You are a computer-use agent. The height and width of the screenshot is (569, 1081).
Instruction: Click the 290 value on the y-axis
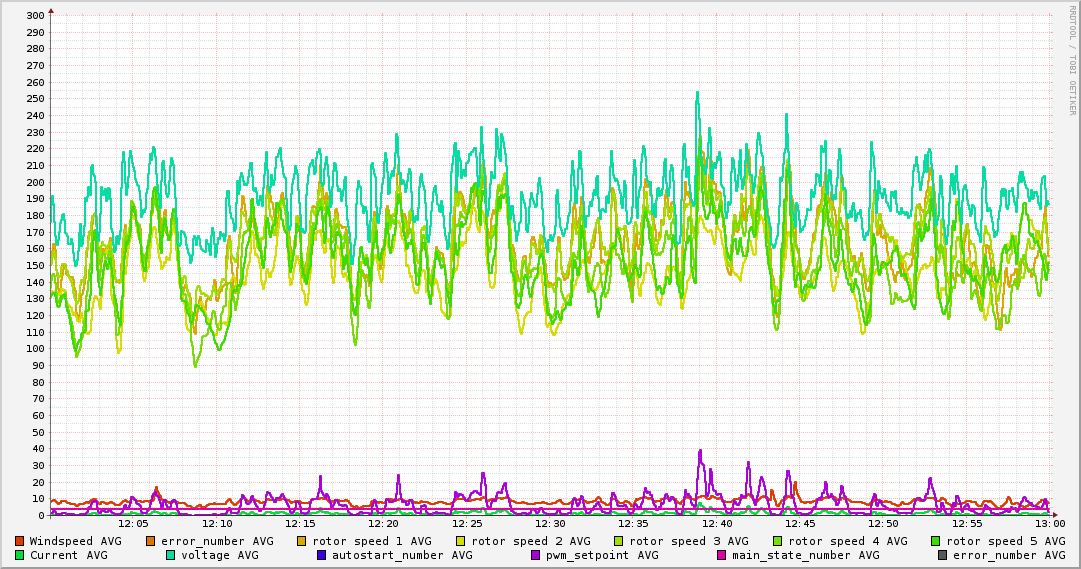point(36,32)
